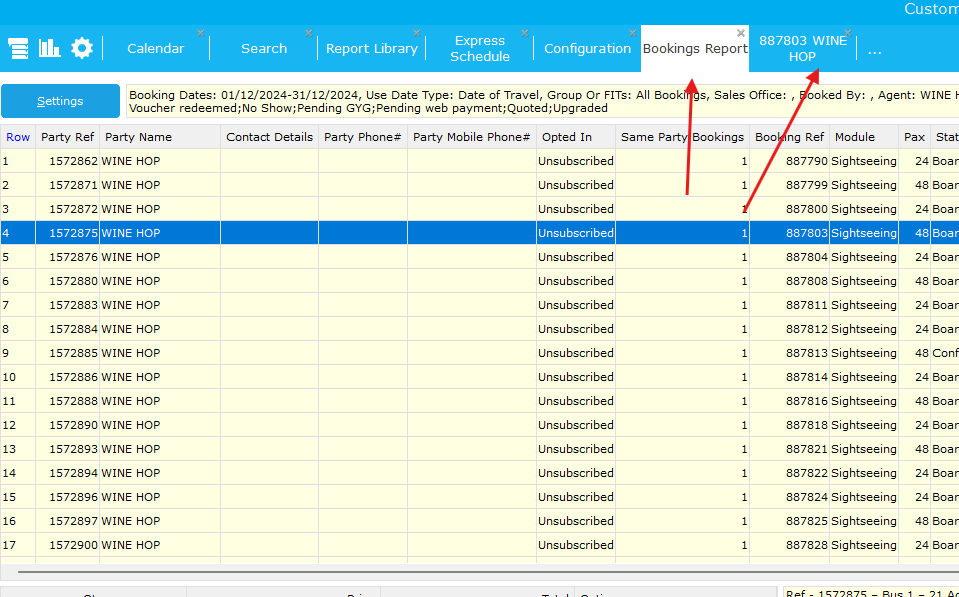Click the horizontal scrollbar under the table
Viewport: 959px width, 597px height.
(488, 572)
